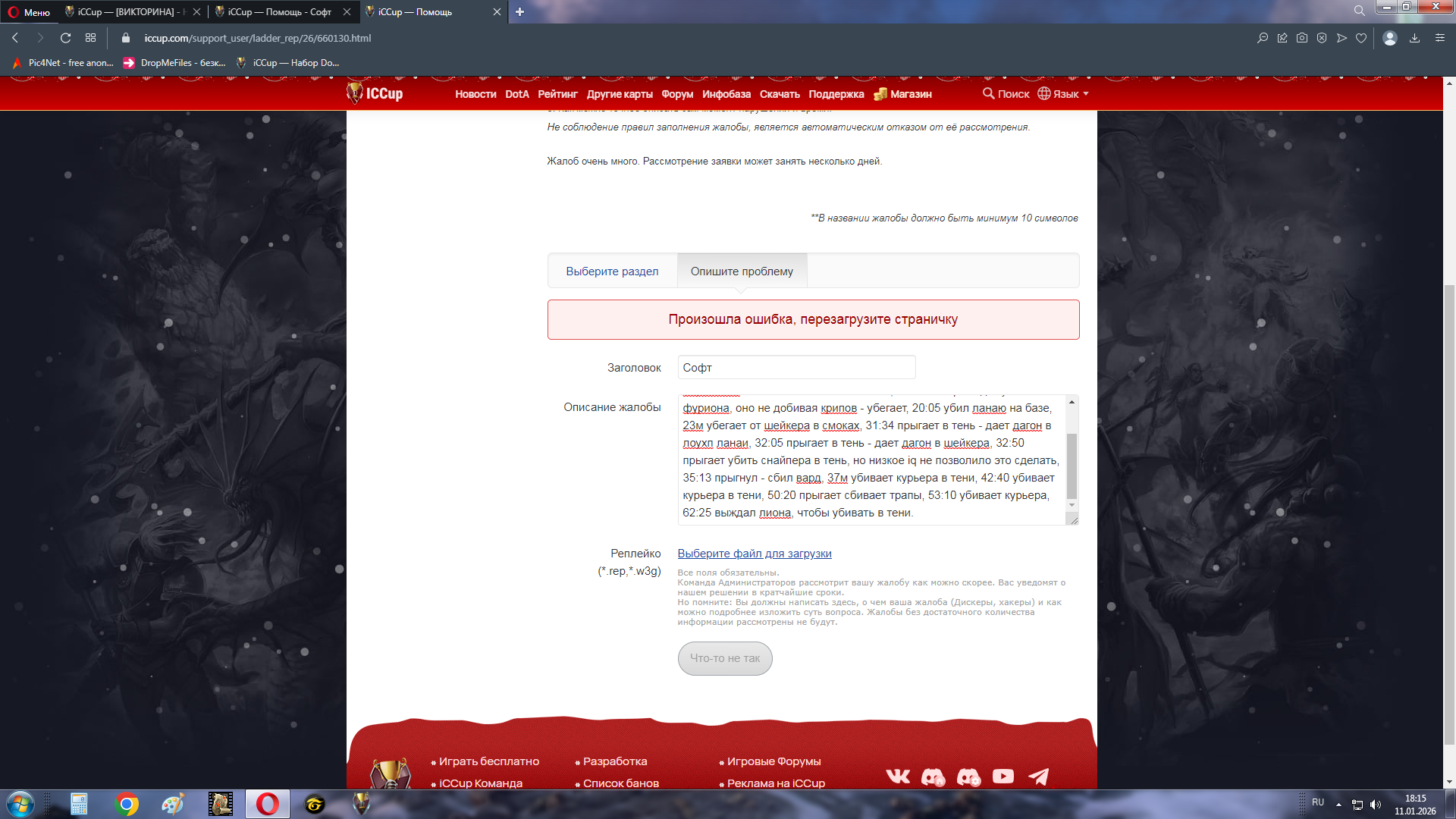Open the VK social link in footer
Image resolution: width=1456 pixels, height=819 pixels.
tap(898, 776)
